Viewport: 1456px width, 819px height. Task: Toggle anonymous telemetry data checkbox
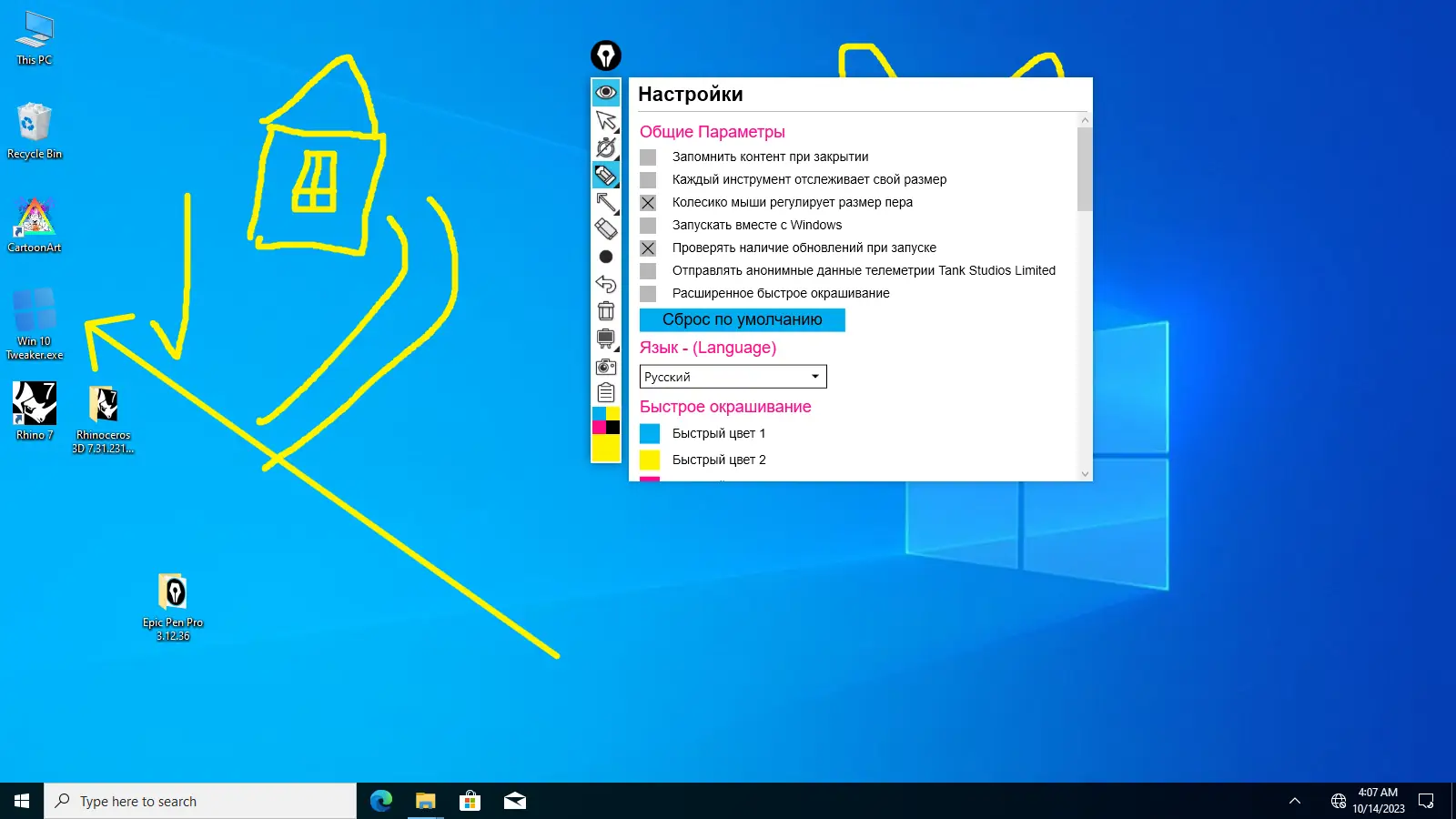pyautogui.click(x=648, y=271)
